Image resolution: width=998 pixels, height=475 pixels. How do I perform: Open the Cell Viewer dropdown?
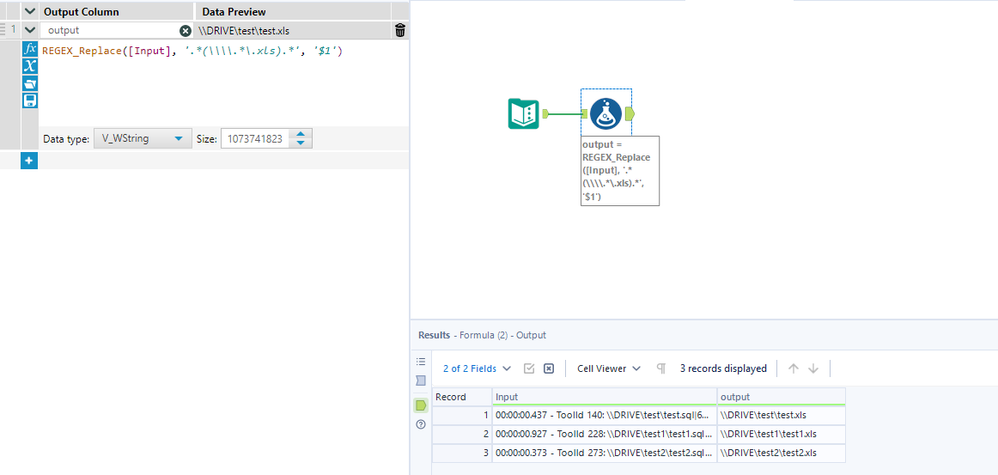click(608, 368)
